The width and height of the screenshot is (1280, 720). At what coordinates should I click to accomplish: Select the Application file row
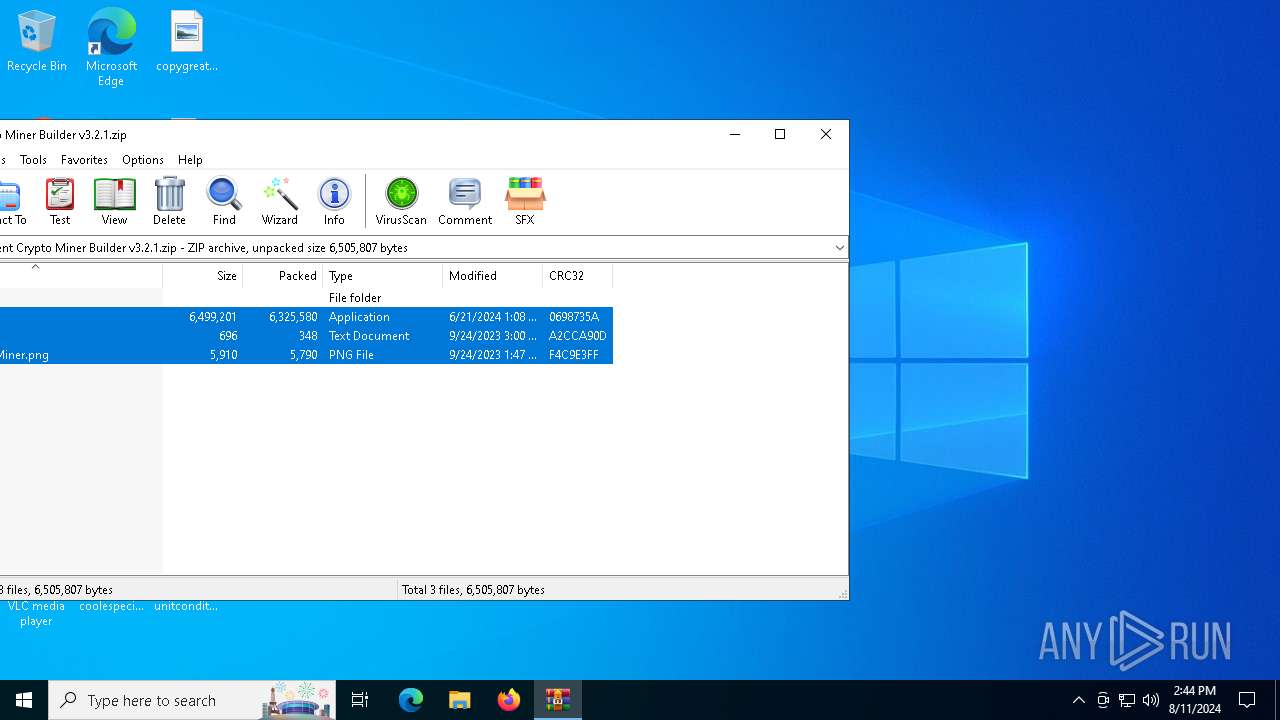pyautogui.click(x=306, y=317)
